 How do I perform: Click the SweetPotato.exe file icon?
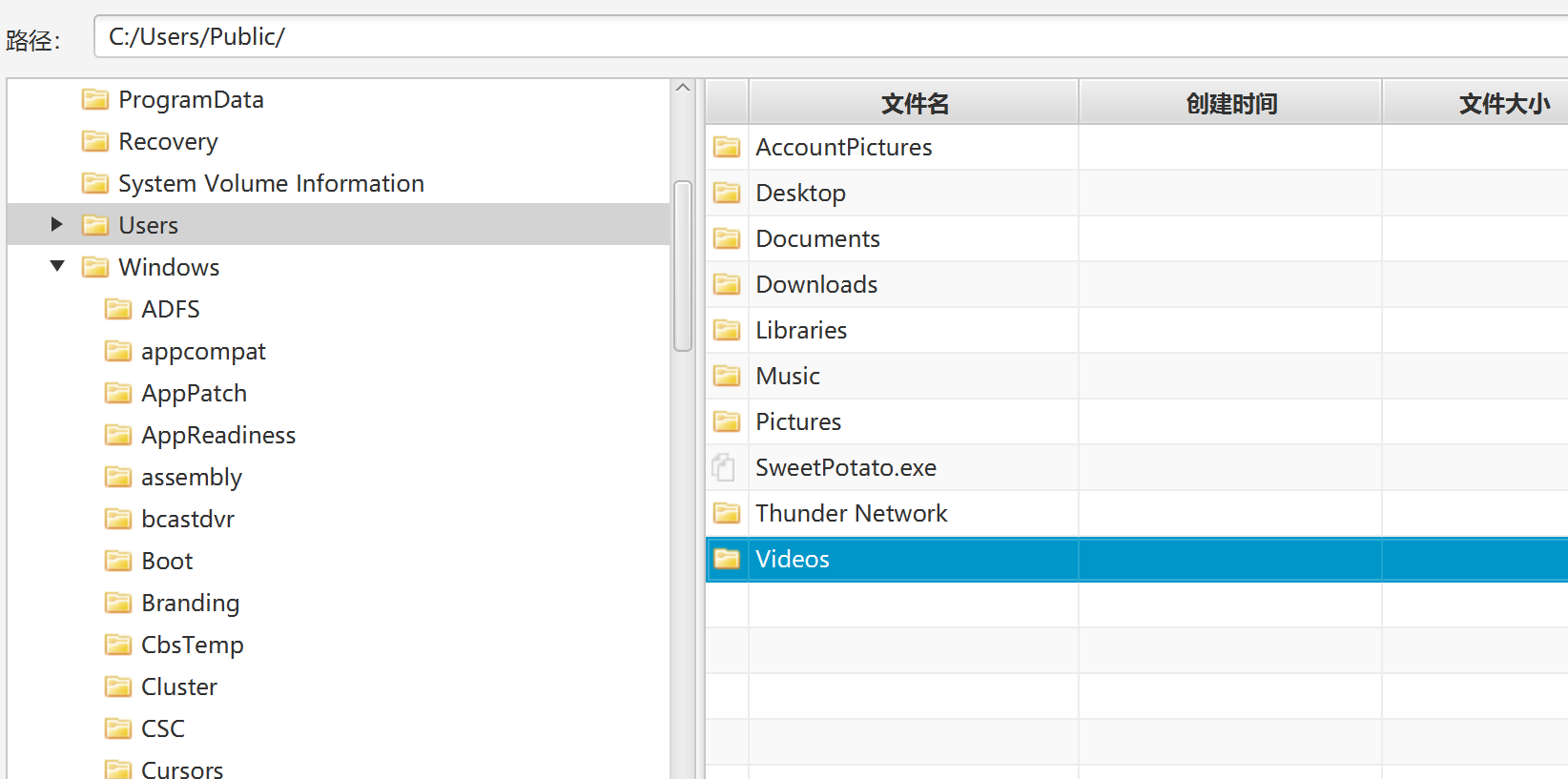pos(724,467)
